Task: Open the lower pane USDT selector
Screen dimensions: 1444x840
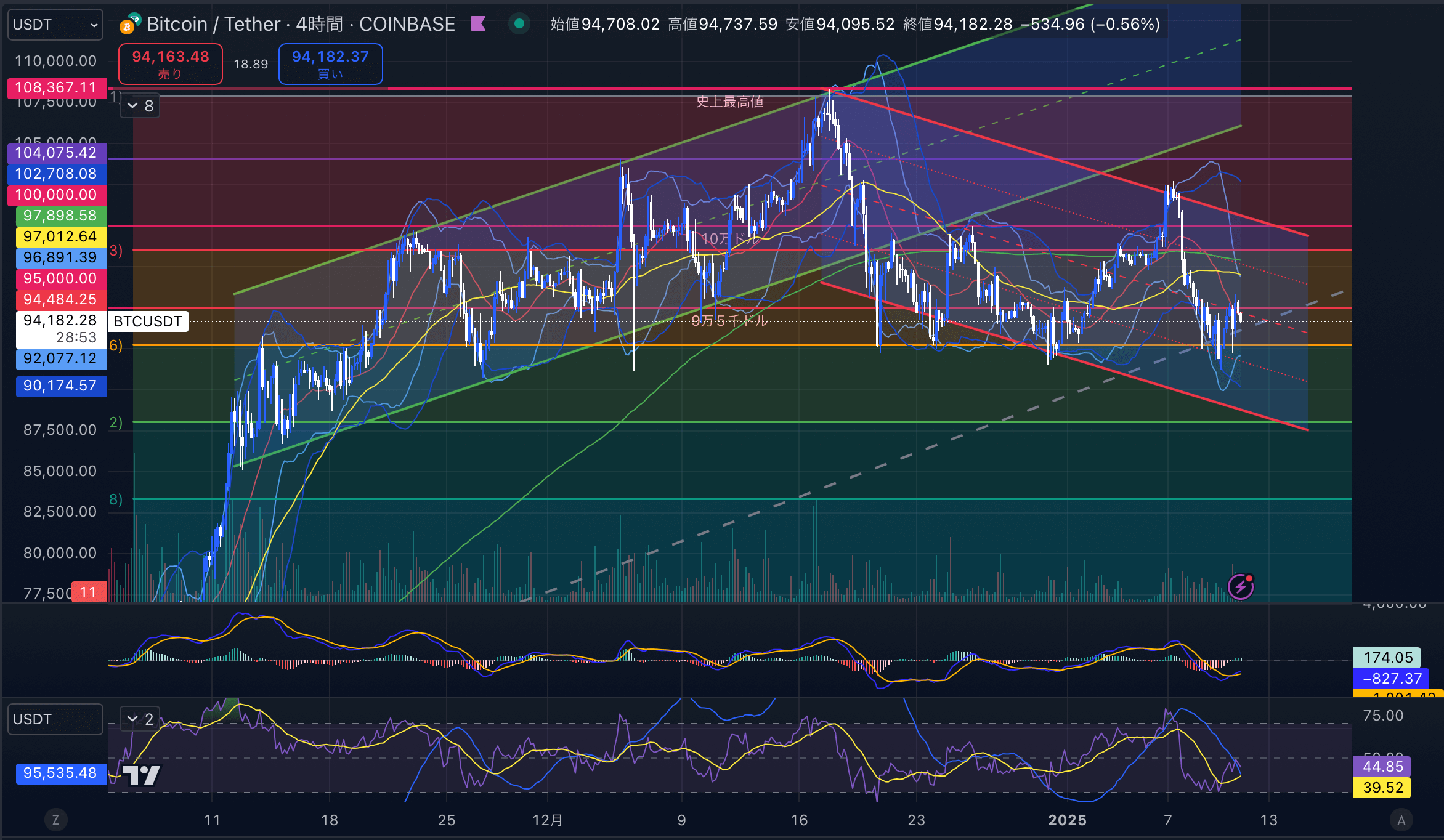Action: point(55,719)
